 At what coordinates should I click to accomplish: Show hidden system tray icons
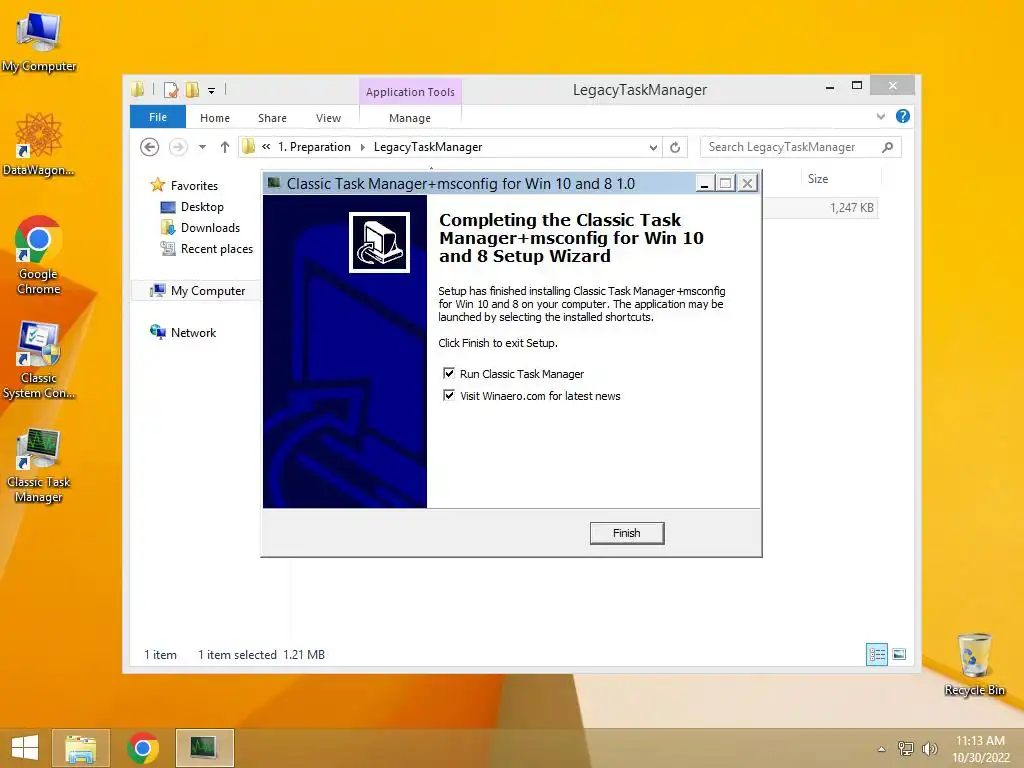tap(882, 749)
